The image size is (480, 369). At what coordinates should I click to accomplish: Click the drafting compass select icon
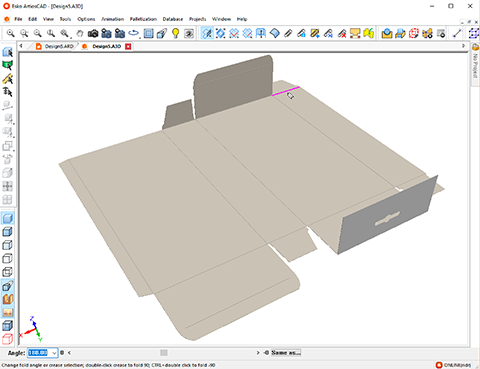(x=8, y=79)
